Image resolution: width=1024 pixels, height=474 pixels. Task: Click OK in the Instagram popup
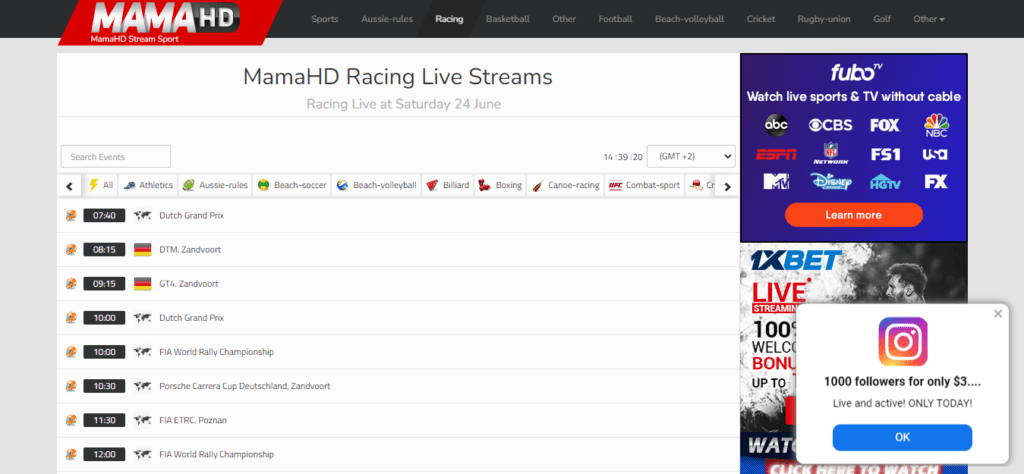903,437
